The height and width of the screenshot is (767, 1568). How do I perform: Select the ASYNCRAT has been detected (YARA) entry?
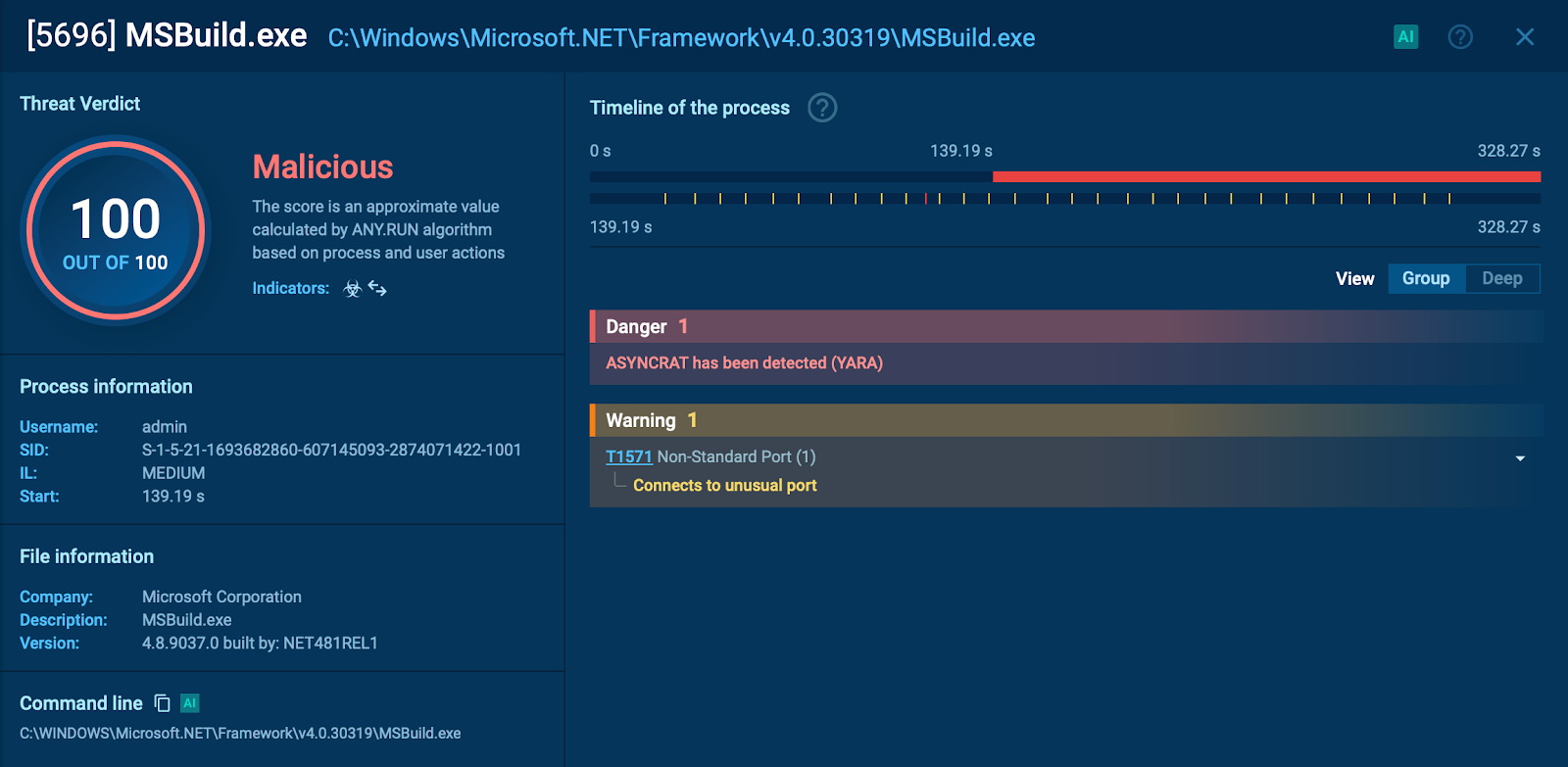coord(745,363)
